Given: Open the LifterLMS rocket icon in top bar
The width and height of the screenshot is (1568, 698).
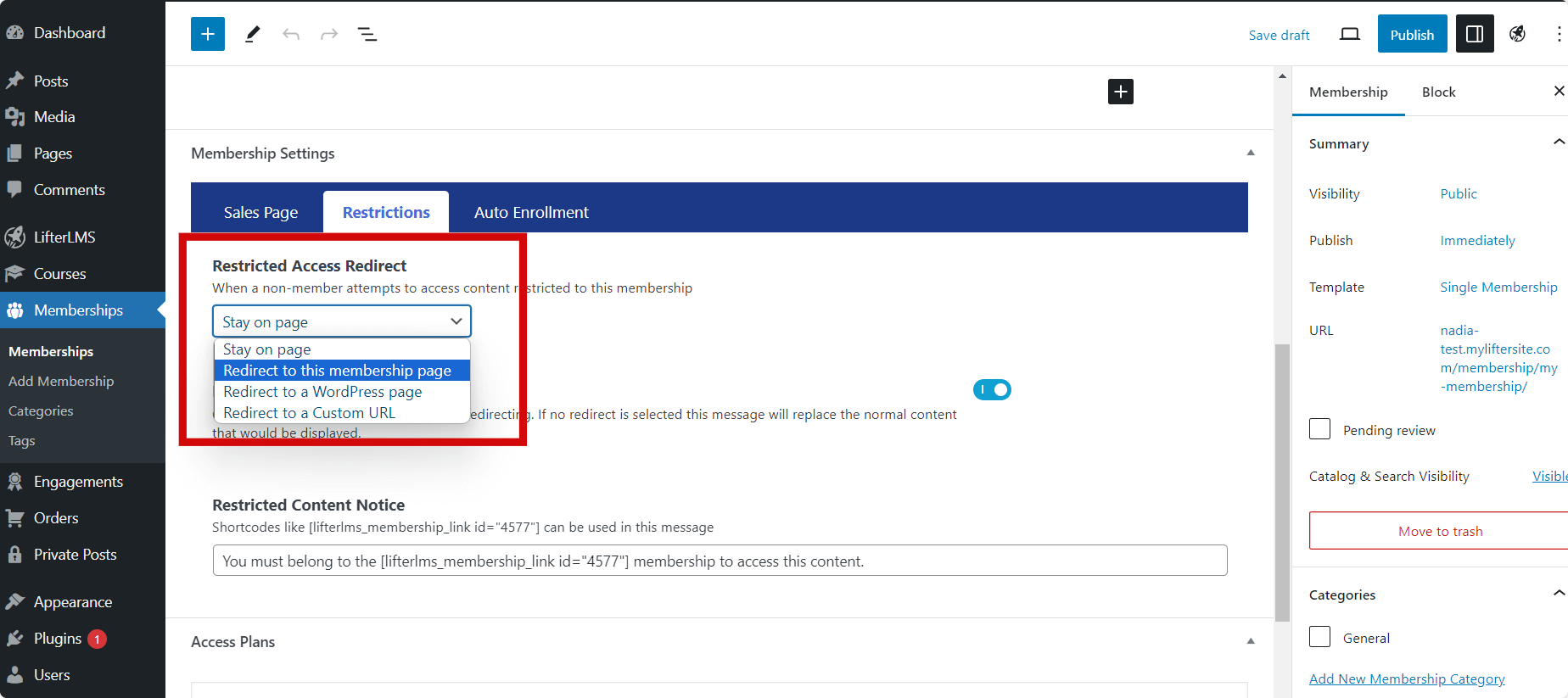Looking at the screenshot, I should click(x=1518, y=34).
